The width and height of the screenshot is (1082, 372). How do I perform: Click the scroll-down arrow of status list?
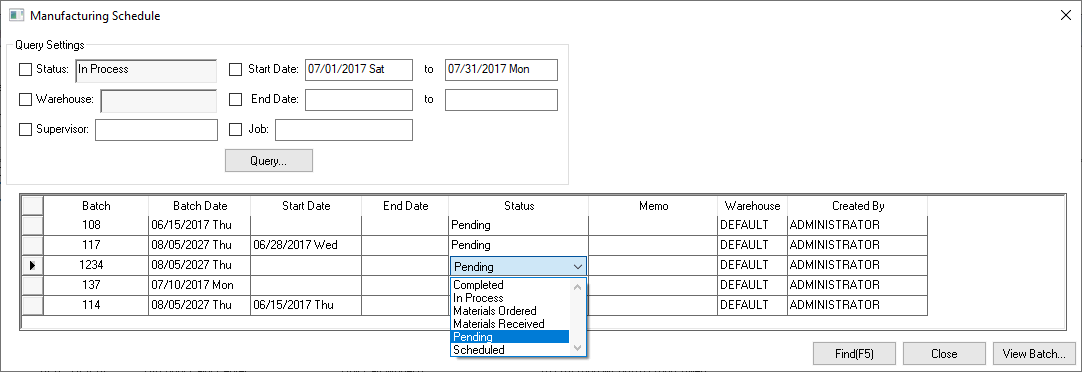tap(578, 349)
